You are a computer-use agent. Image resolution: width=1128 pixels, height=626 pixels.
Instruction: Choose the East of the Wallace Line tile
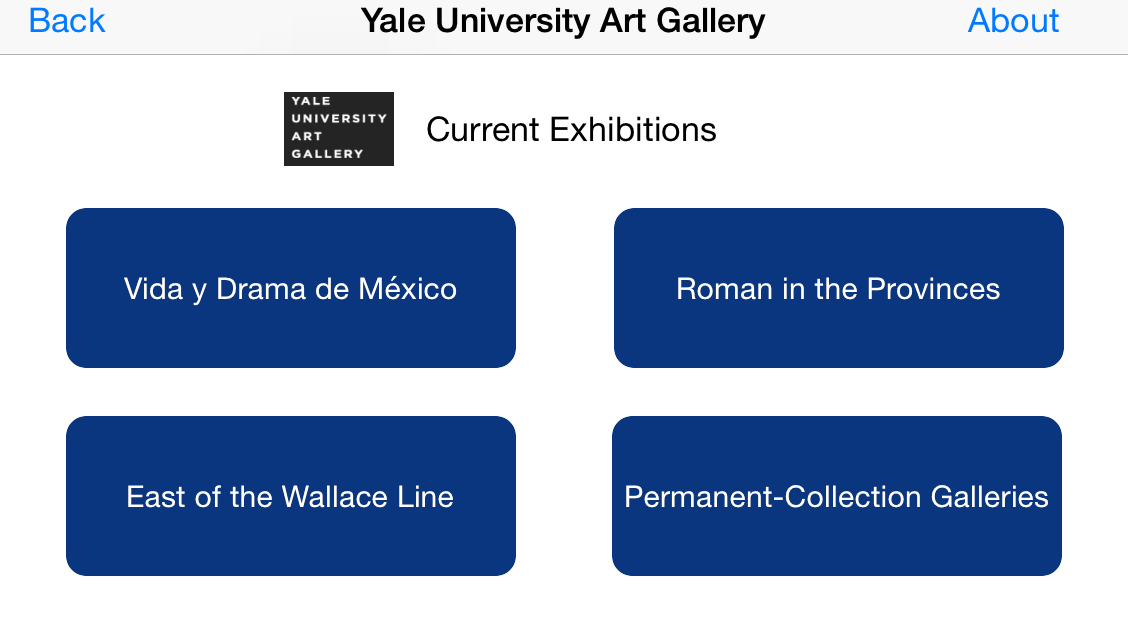click(x=291, y=496)
